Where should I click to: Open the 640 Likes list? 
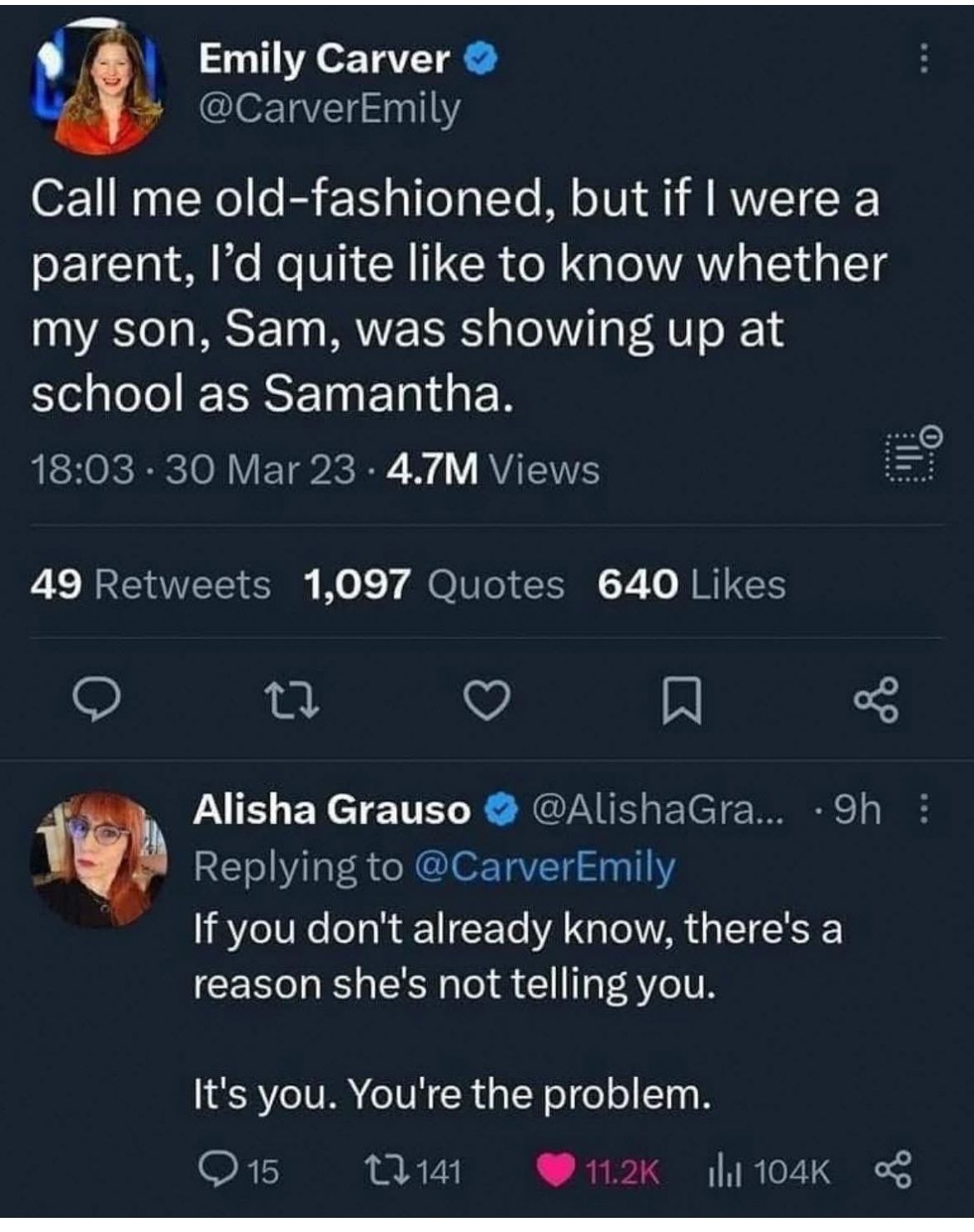691,584
